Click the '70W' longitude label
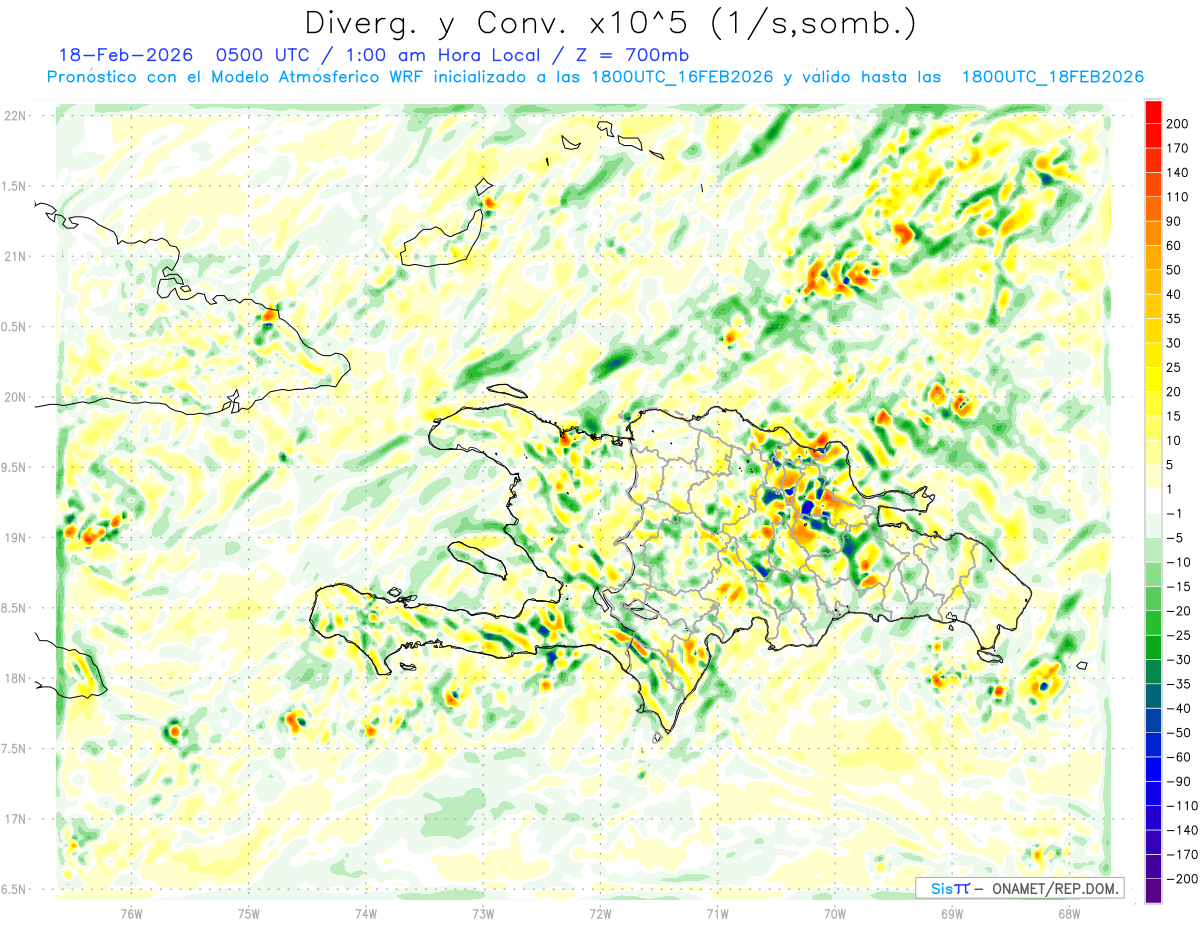Screen dimensions: 1200x927 835,913
